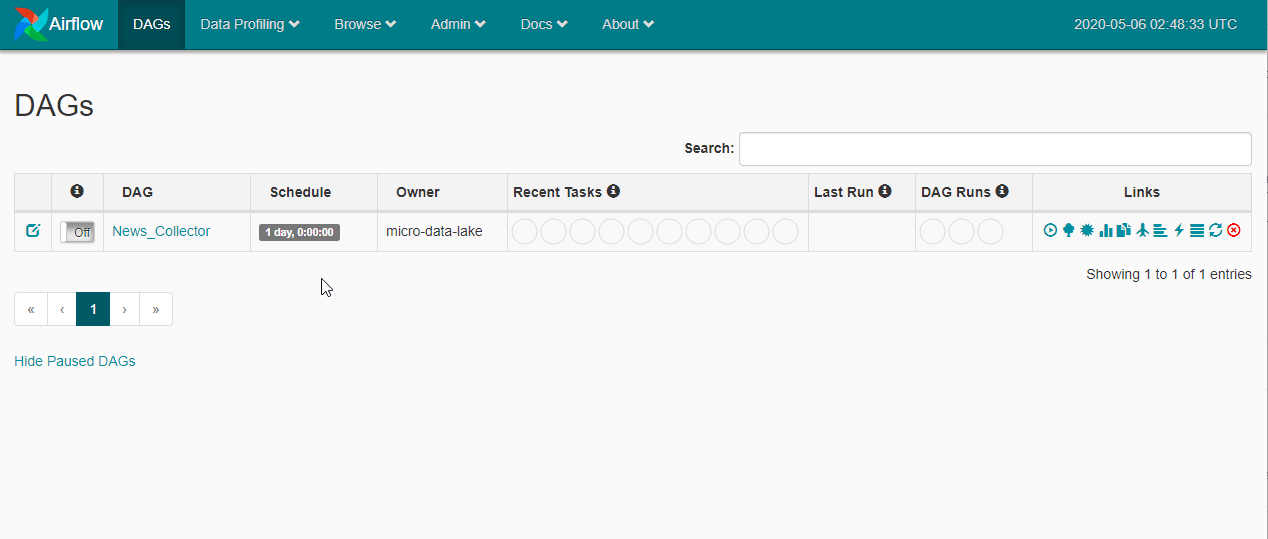
Task: Open Code View via the lightning bolt icon
Action: pos(1179,230)
